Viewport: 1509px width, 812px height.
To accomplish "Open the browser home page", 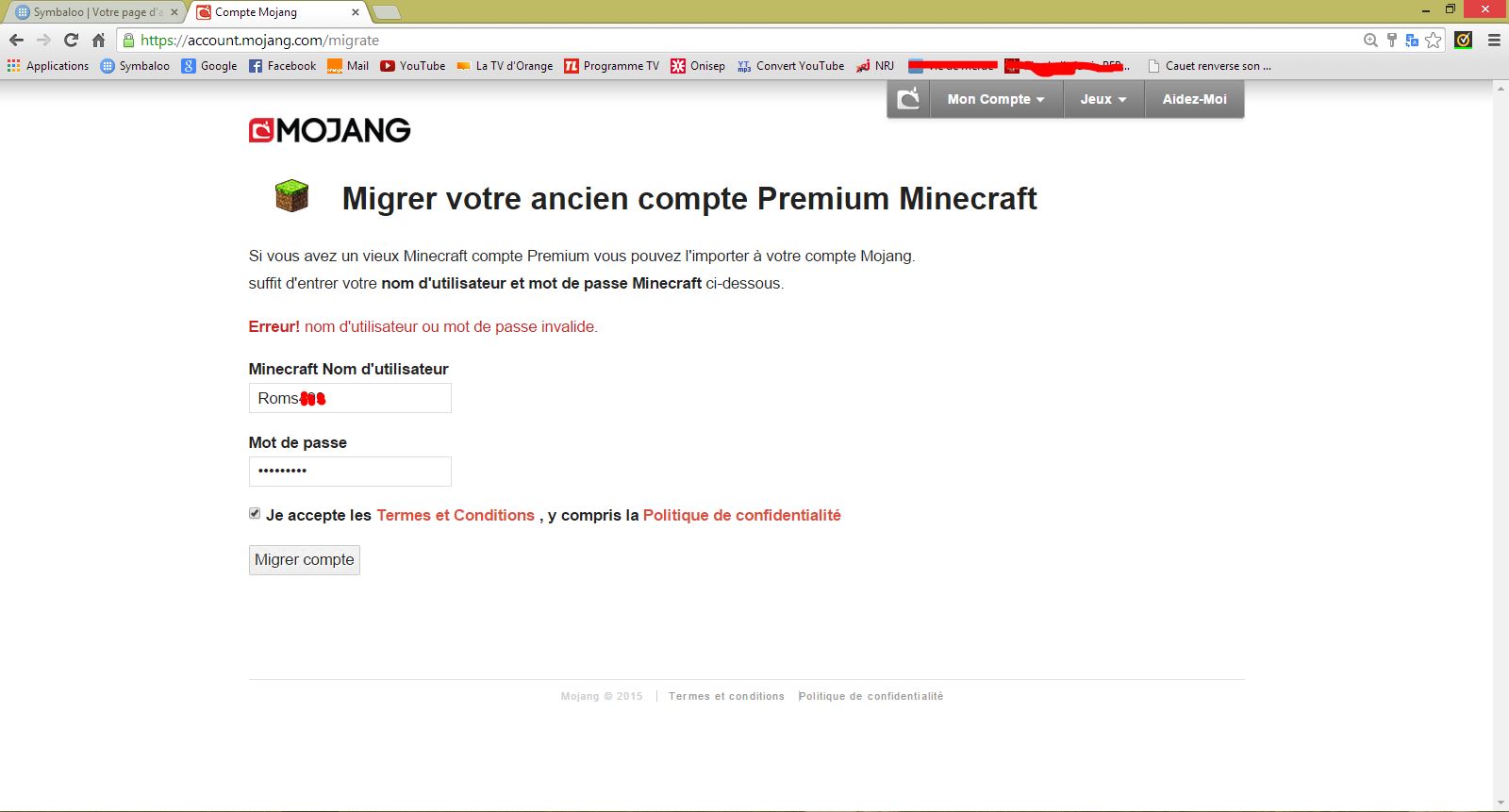I will tap(98, 40).
